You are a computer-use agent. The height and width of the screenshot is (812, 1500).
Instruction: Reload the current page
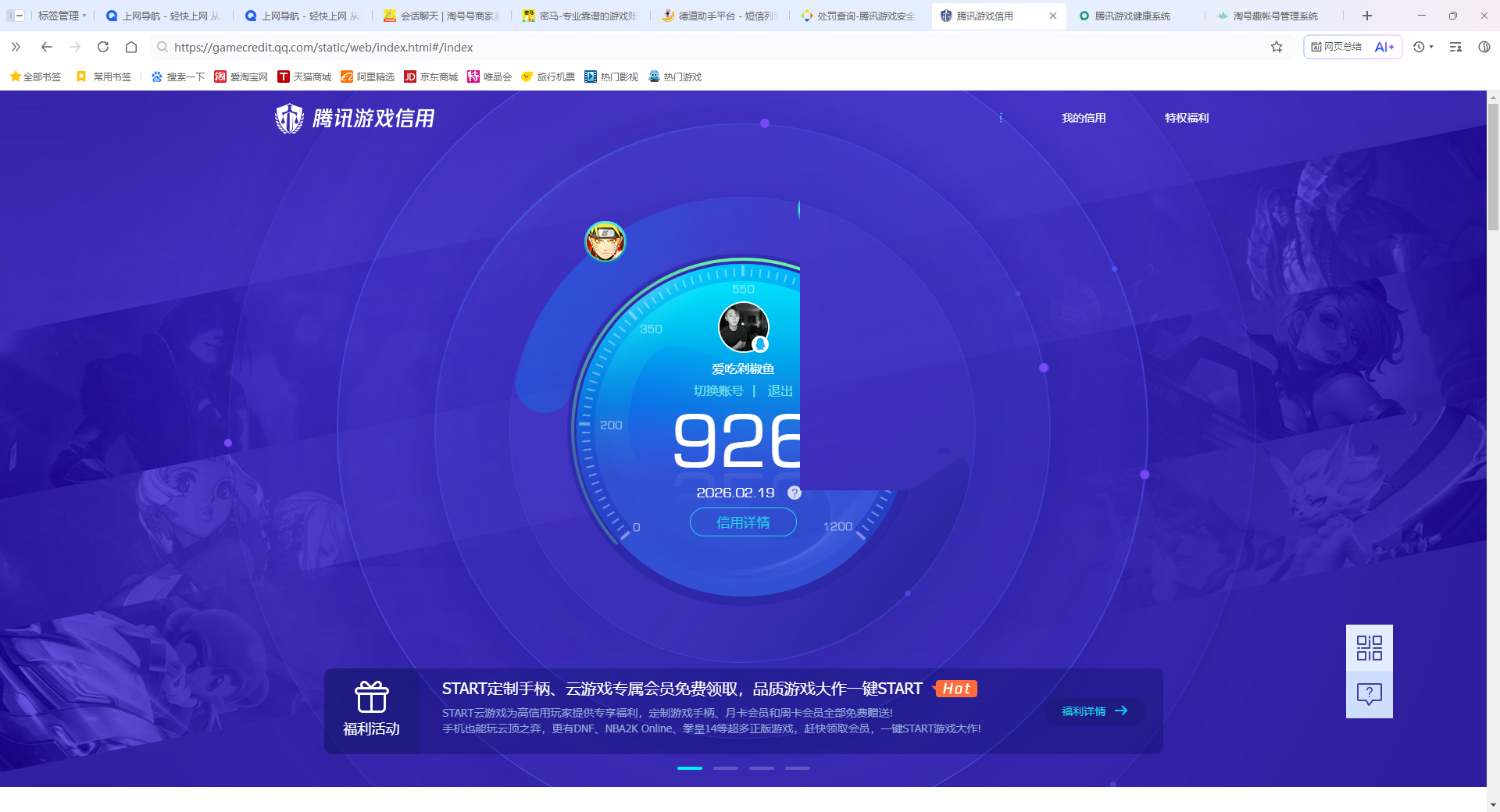pyautogui.click(x=103, y=47)
